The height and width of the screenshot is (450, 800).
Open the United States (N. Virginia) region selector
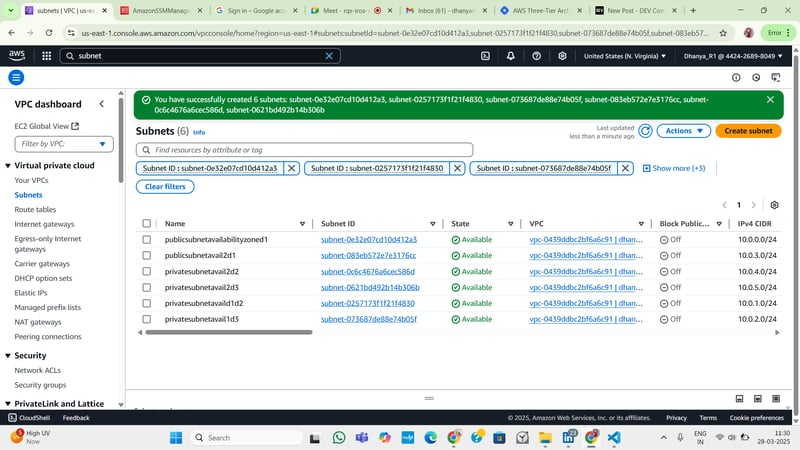624,56
